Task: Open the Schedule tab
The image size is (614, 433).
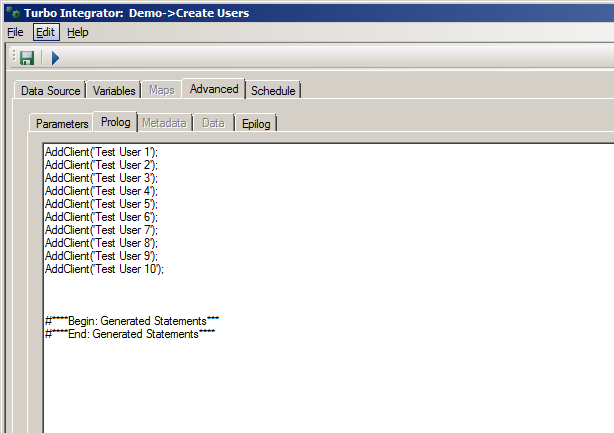Action: pos(273,90)
